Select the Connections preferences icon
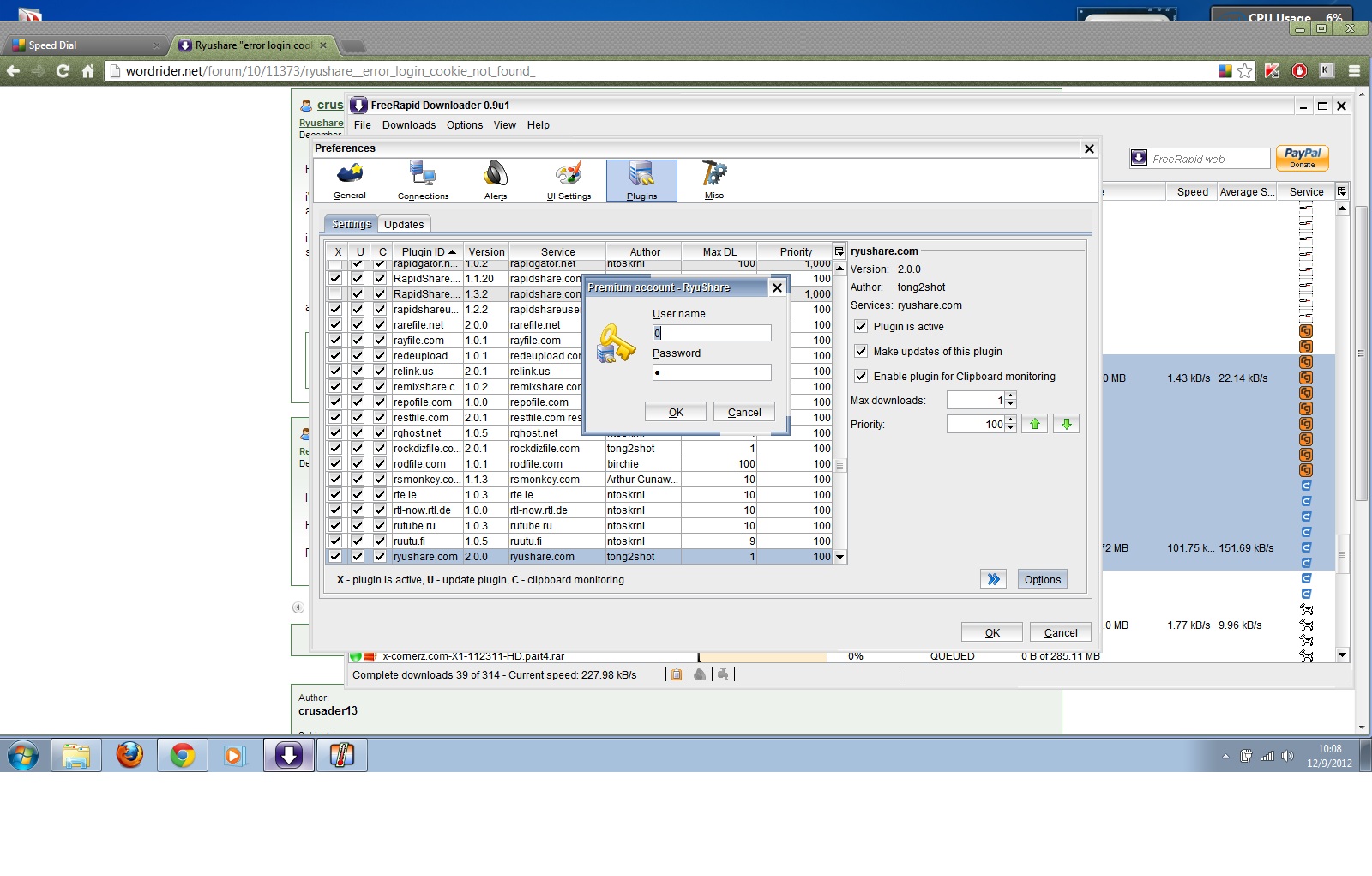Viewport: 1372px width, 876px height. [423, 180]
